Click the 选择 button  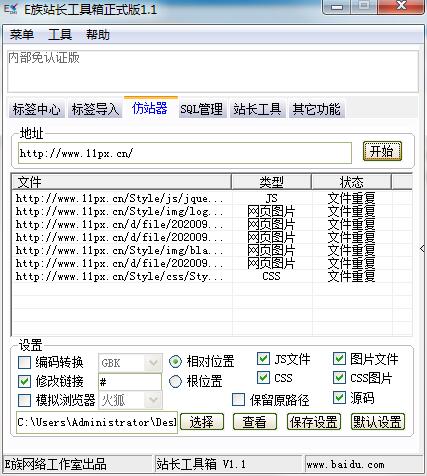click(x=202, y=422)
